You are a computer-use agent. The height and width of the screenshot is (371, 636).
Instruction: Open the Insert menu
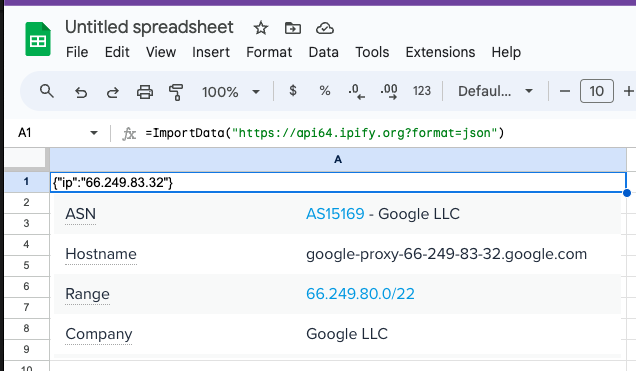(x=211, y=52)
